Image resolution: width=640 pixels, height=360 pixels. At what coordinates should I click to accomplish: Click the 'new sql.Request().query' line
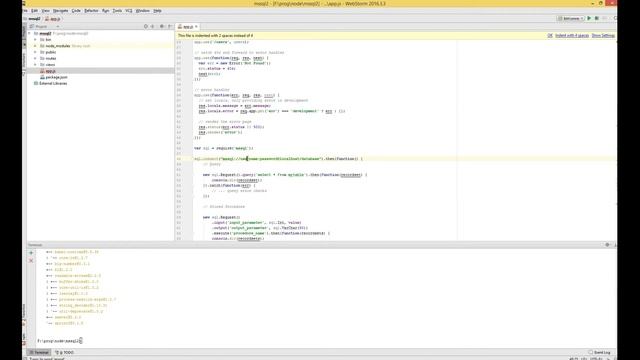pyautogui.click(x=284, y=175)
